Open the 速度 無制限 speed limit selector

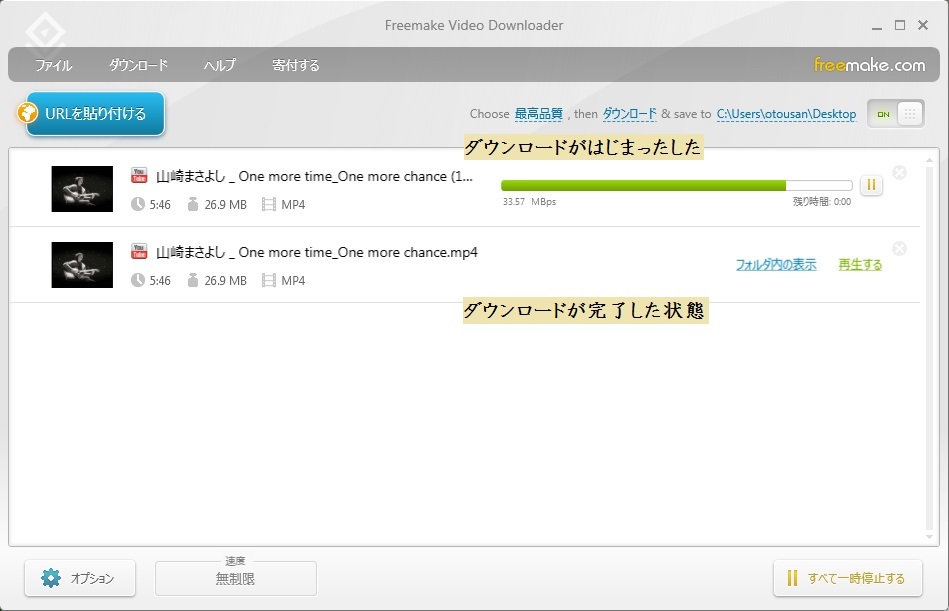pyautogui.click(x=235, y=578)
